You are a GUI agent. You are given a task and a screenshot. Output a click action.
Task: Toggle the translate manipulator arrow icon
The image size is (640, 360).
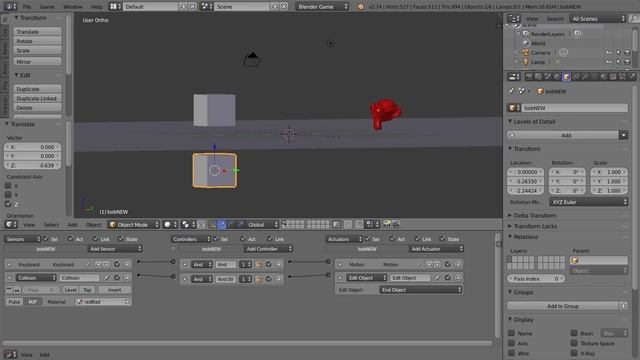point(222,224)
